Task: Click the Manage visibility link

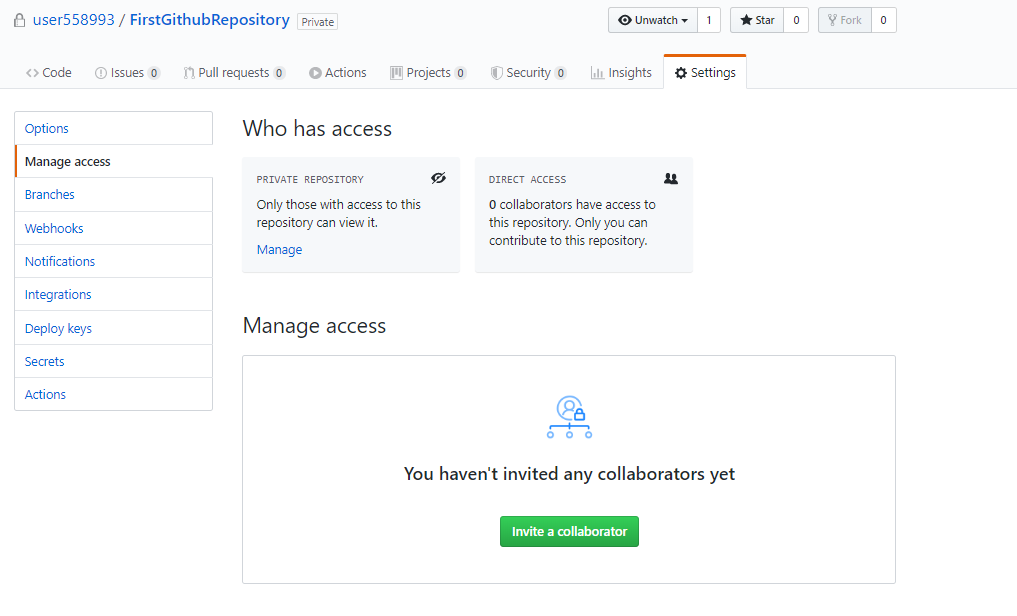Action: (x=280, y=250)
